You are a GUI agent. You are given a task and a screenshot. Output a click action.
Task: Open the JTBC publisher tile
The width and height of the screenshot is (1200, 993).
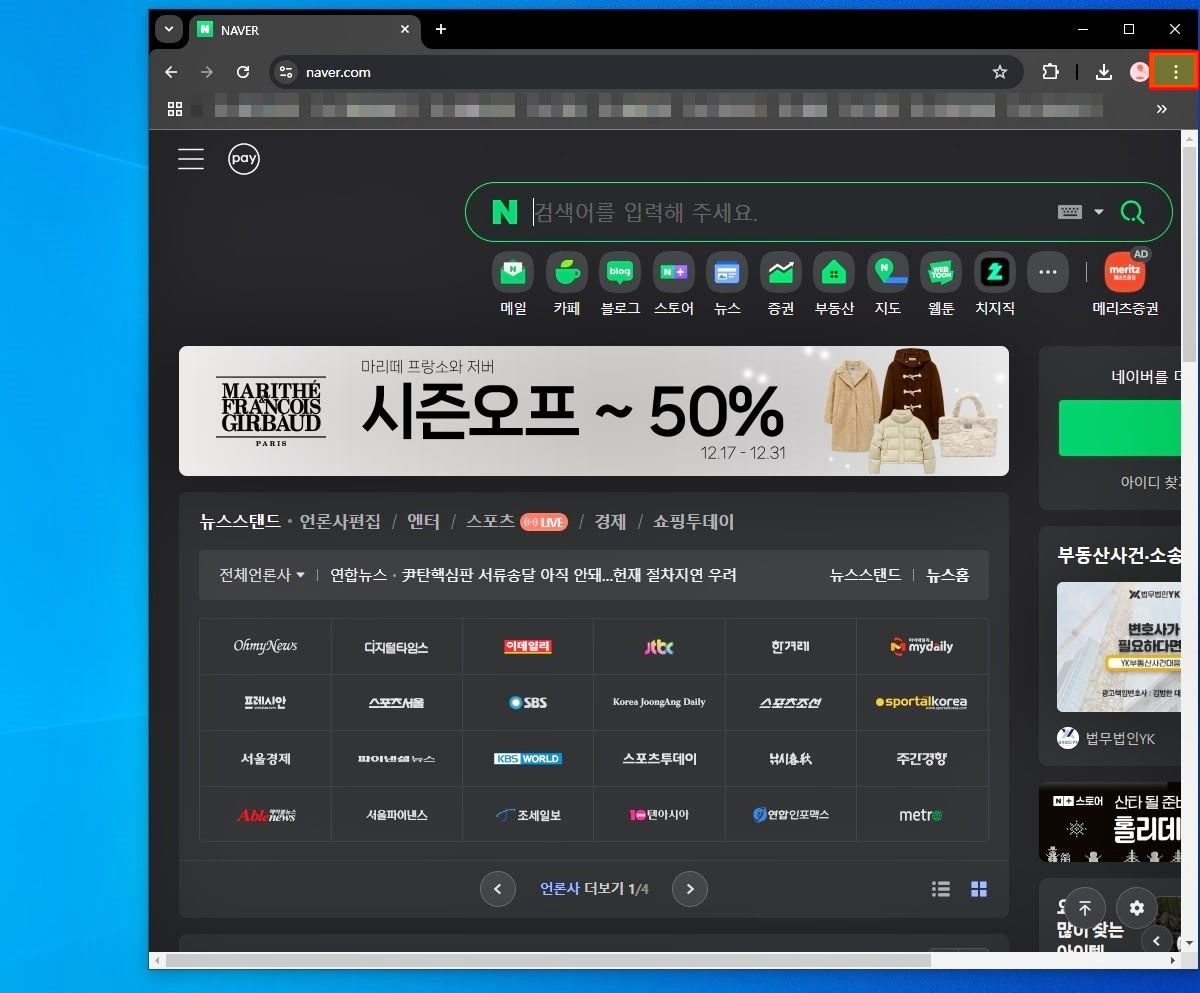point(659,647)
